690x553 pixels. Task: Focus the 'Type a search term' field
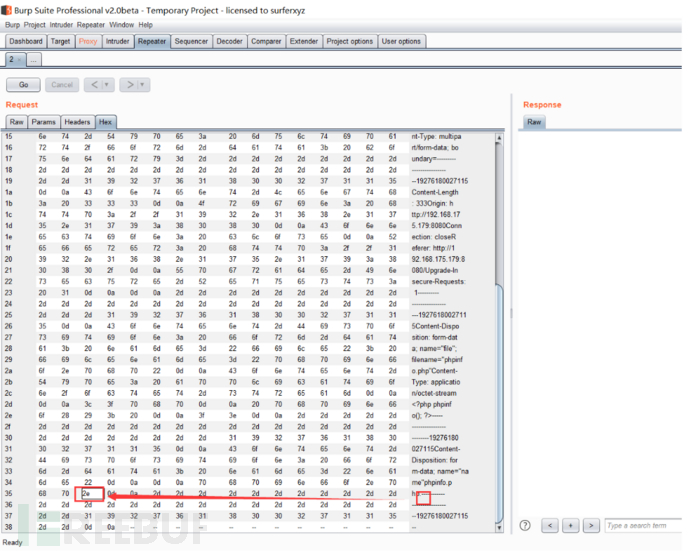(x=644, y=525)
